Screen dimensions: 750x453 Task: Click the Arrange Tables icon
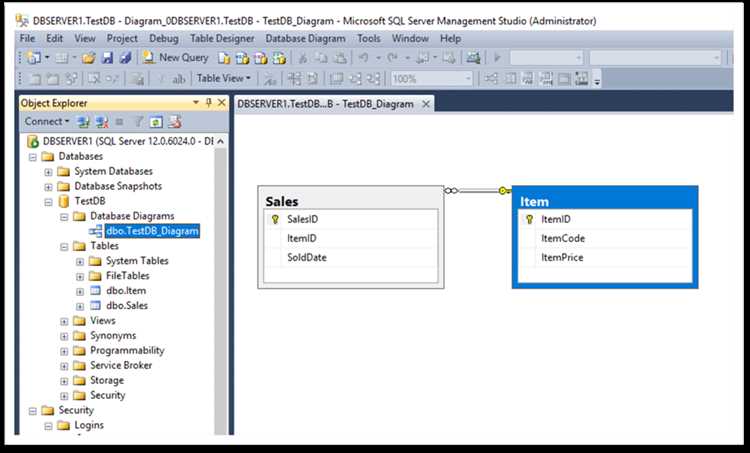374,79
